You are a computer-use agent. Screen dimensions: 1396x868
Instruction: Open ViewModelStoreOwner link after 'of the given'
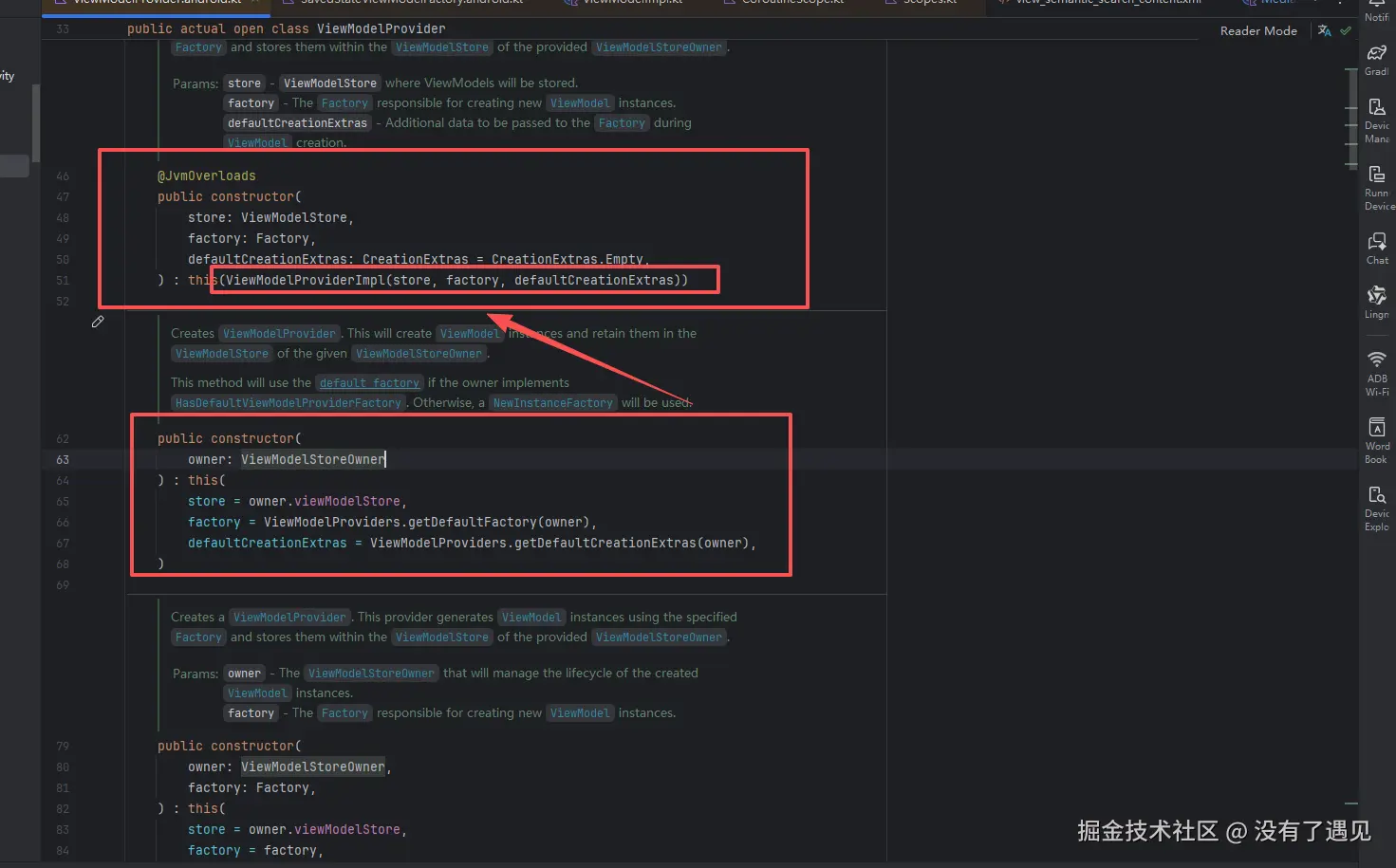click(x=419, y=354)
